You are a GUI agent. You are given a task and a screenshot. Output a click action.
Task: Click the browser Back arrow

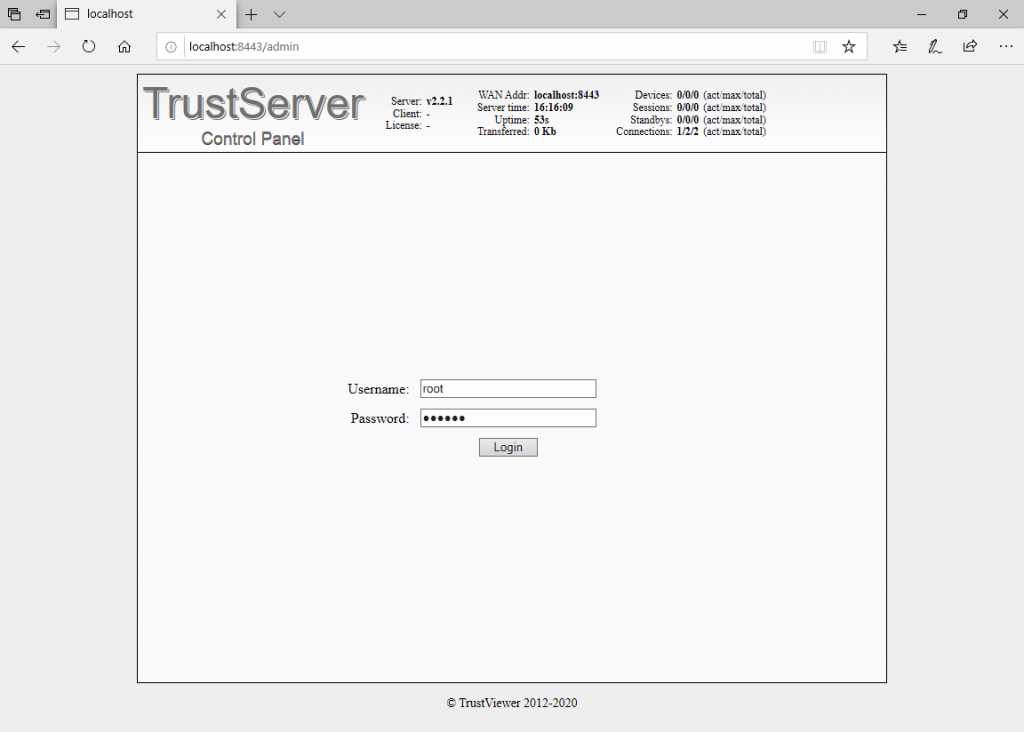18,46
